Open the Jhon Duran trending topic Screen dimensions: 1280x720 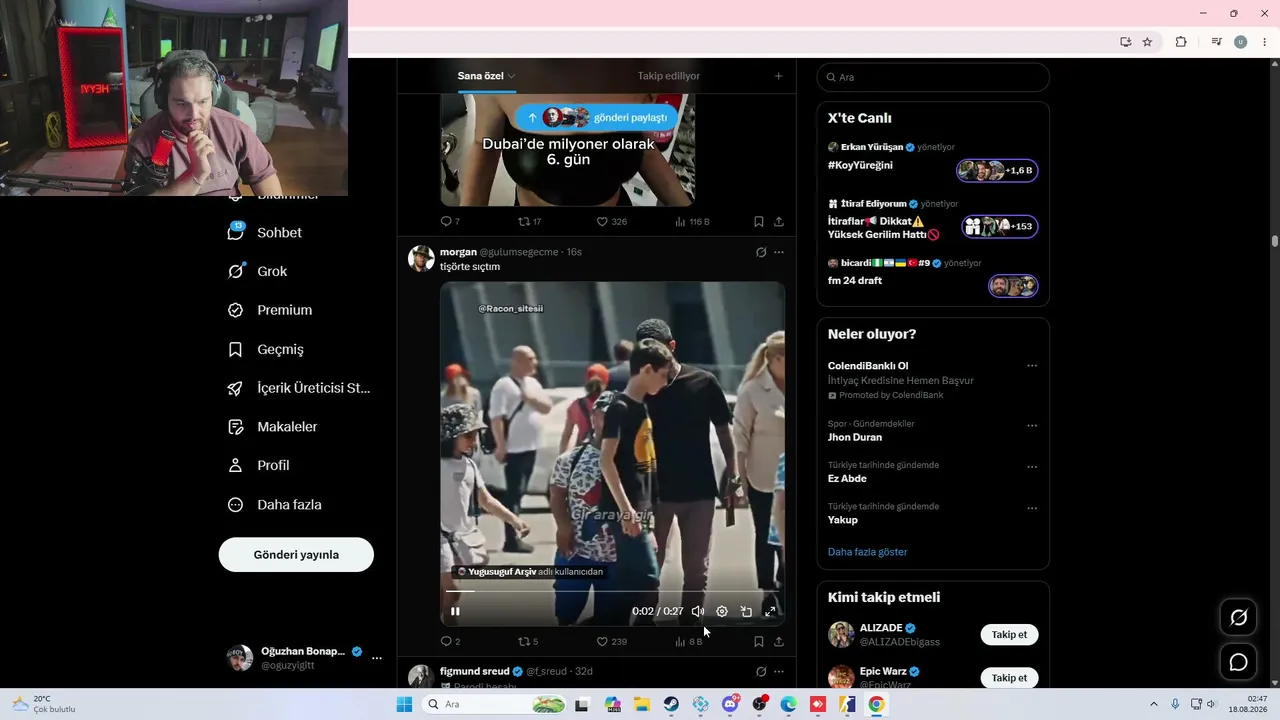855,437
